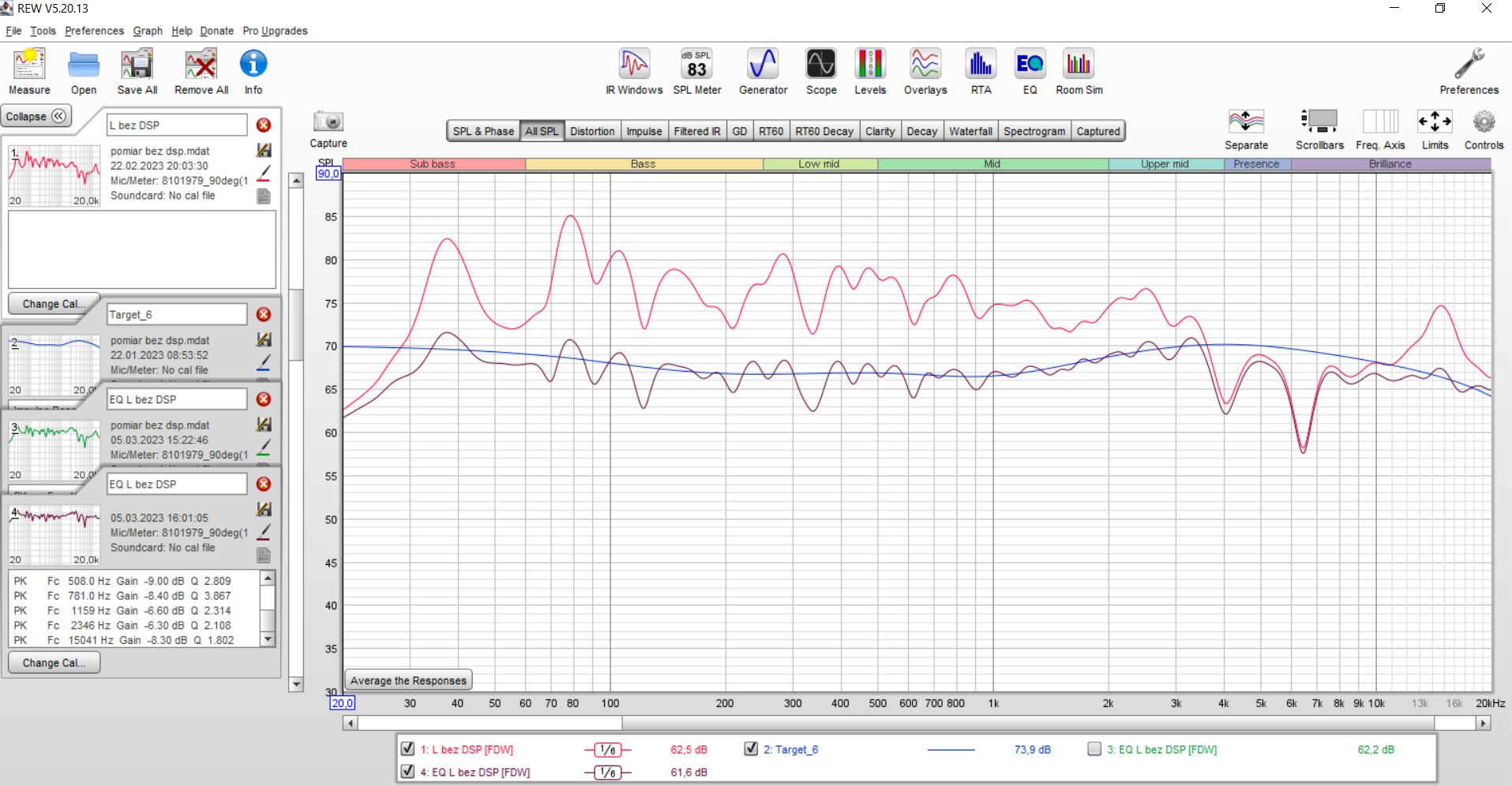Screen dimensions: 1512x786
Task: Click the filter list scroll down arrow
Action: (268, 640)
